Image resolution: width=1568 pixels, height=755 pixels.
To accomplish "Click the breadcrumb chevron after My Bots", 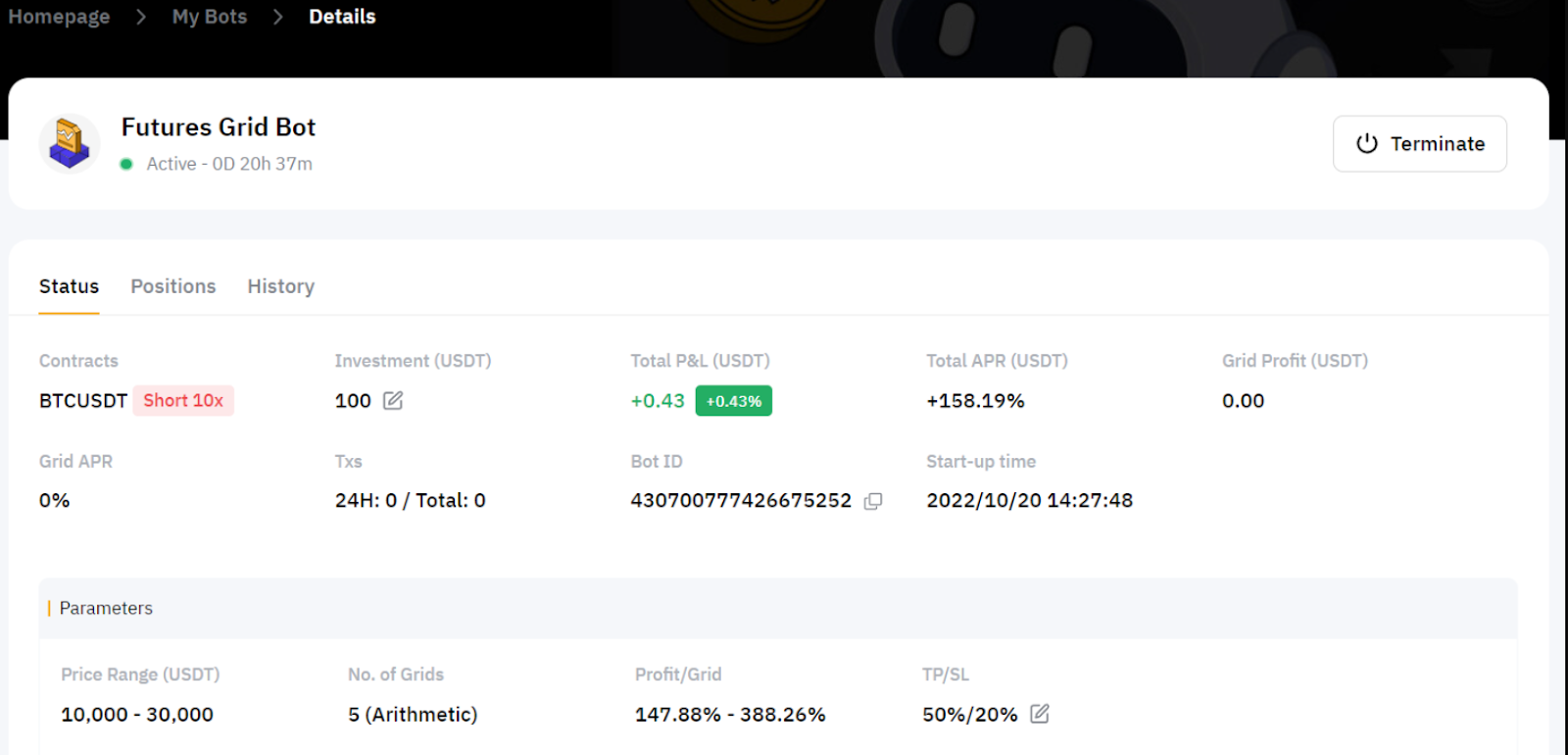I will 278,17.
